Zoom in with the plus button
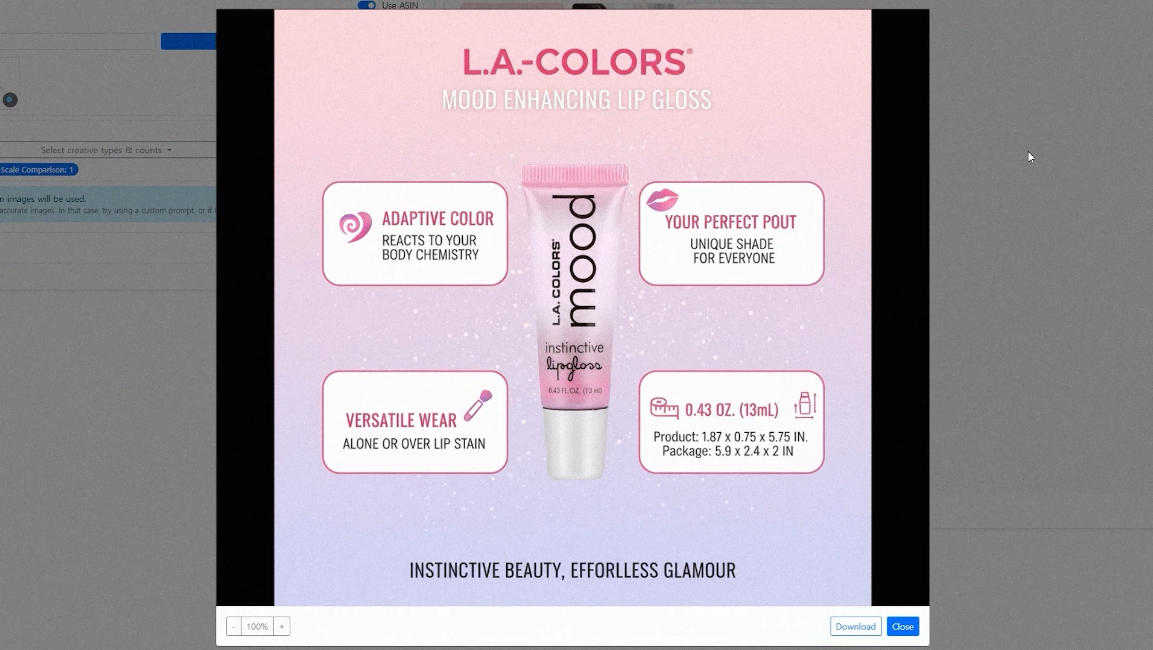Screen dimensions: 1153x650 (x=282, y=626)
